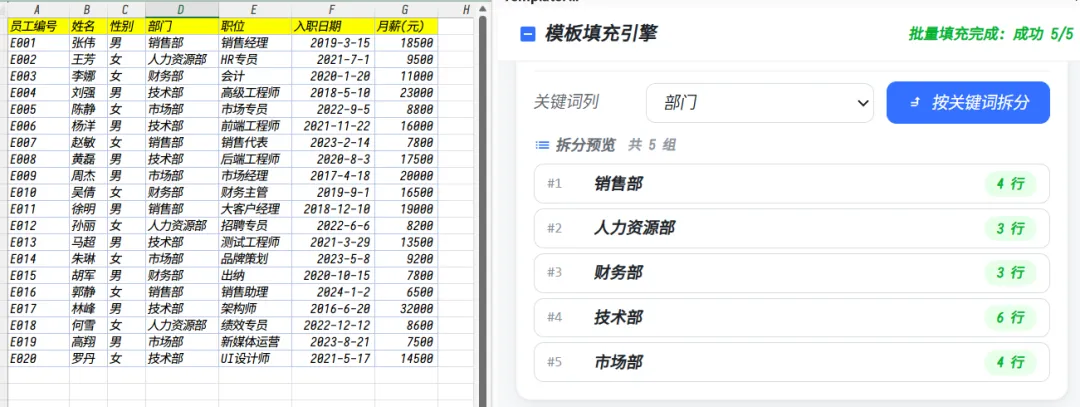Select the 市场部 split preview group
The width and height of the screenshot is (1080, 407).
[x=791, y=362]
